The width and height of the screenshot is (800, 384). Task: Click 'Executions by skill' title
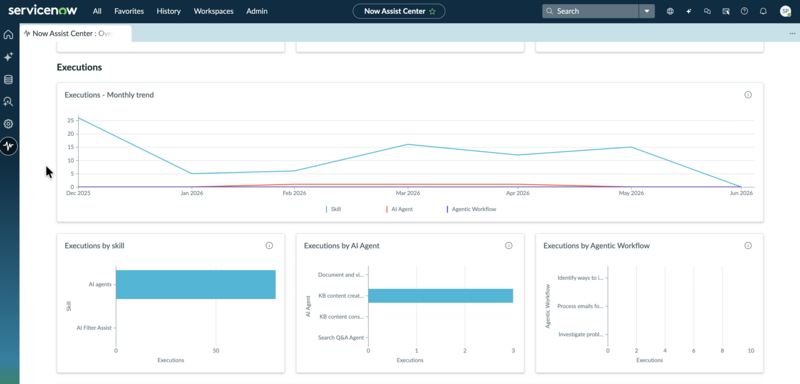[94, 246]
